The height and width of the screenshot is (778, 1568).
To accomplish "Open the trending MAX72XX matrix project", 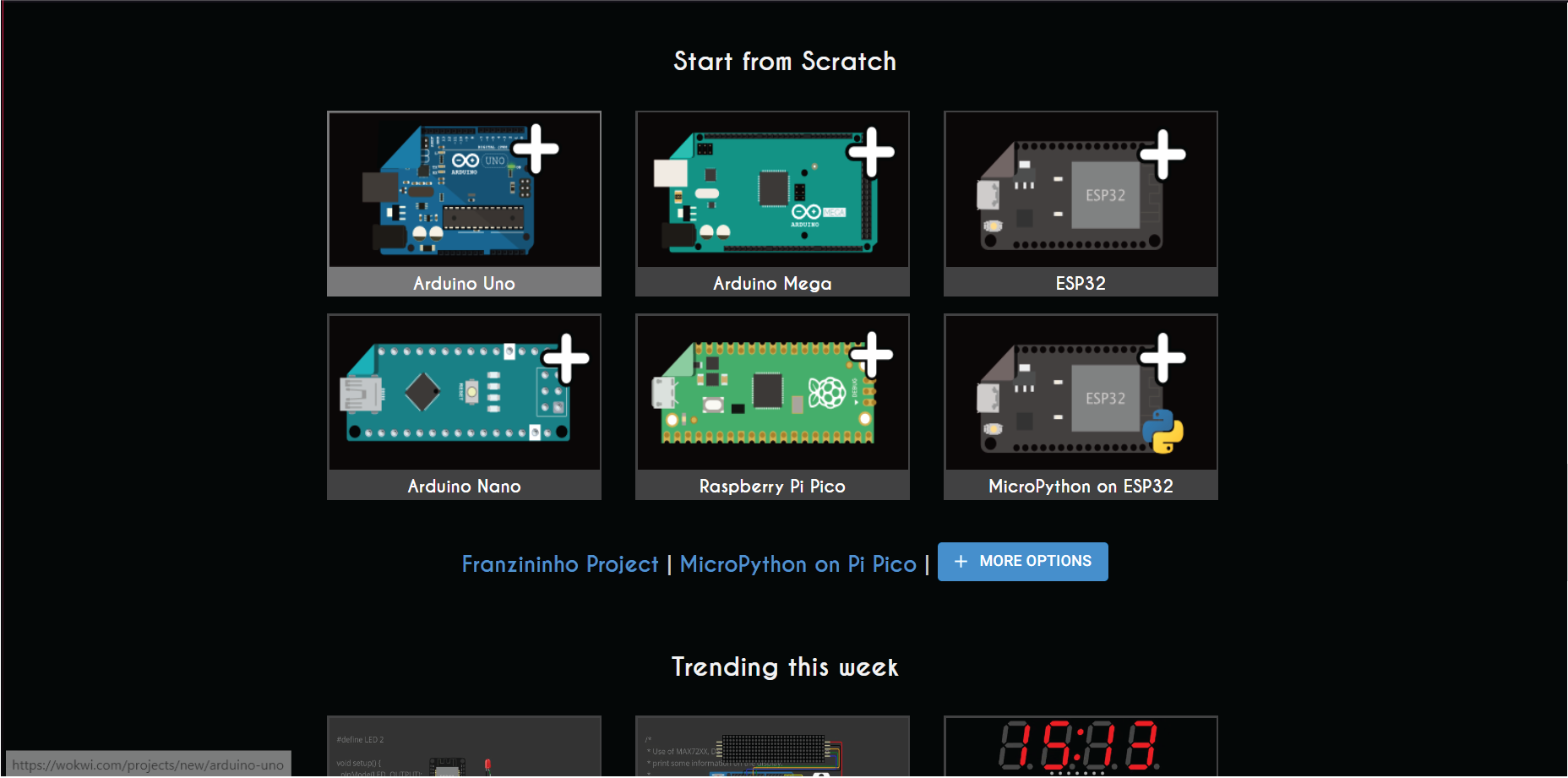I will click(x=772, y=747).
